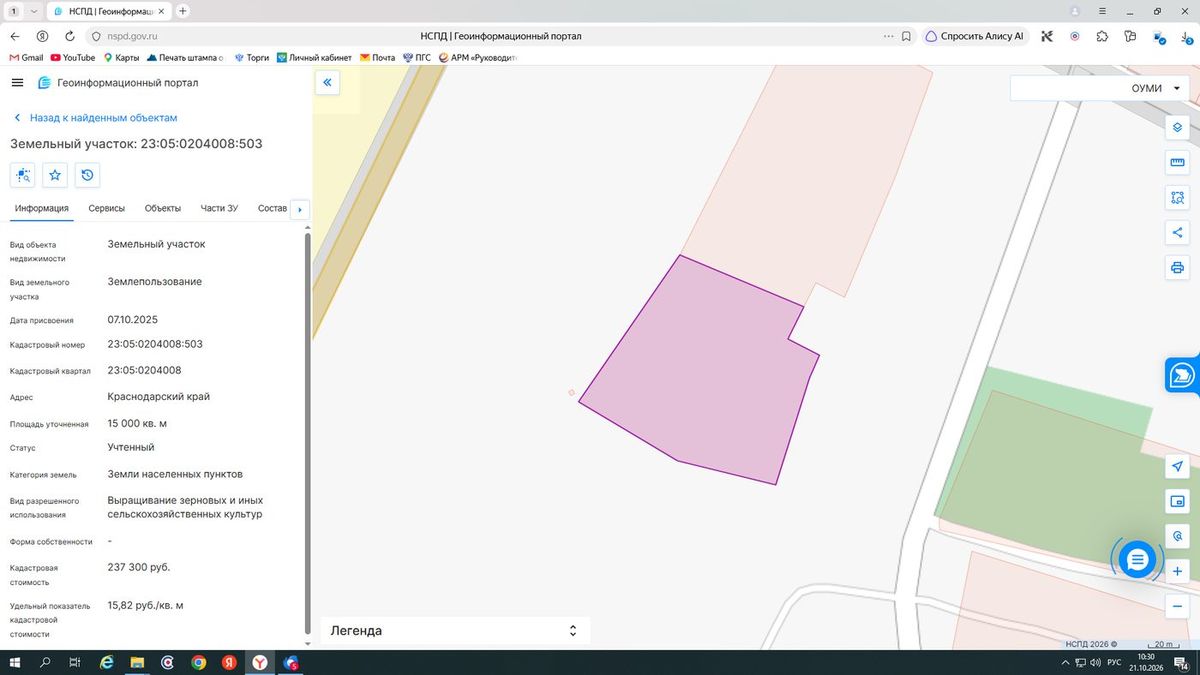Screen dimensions: 1200x675
Task: Open the ОУМИ dropdown
Action: click(1099, 88)
